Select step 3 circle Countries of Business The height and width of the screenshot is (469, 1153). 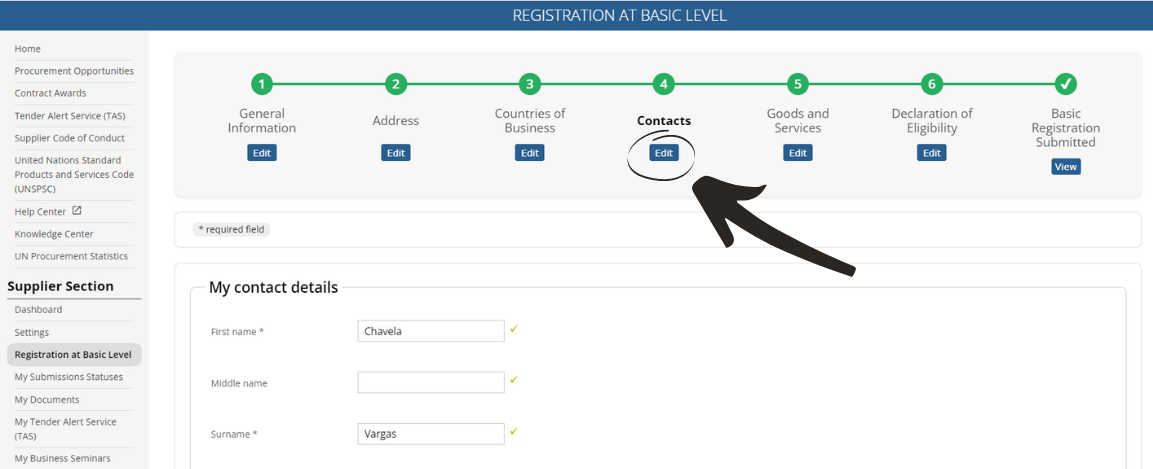coord(529,85)
